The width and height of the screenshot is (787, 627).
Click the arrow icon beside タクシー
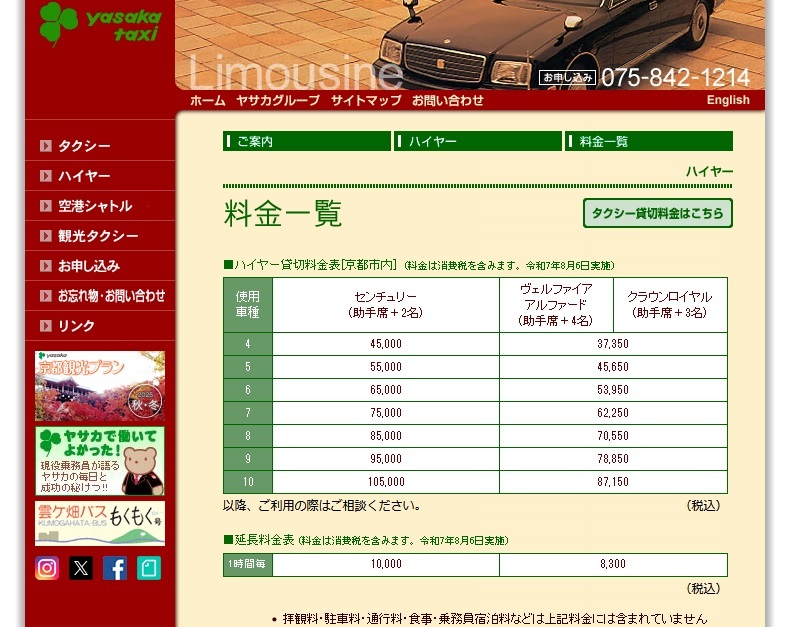click(x=46, y=146)
